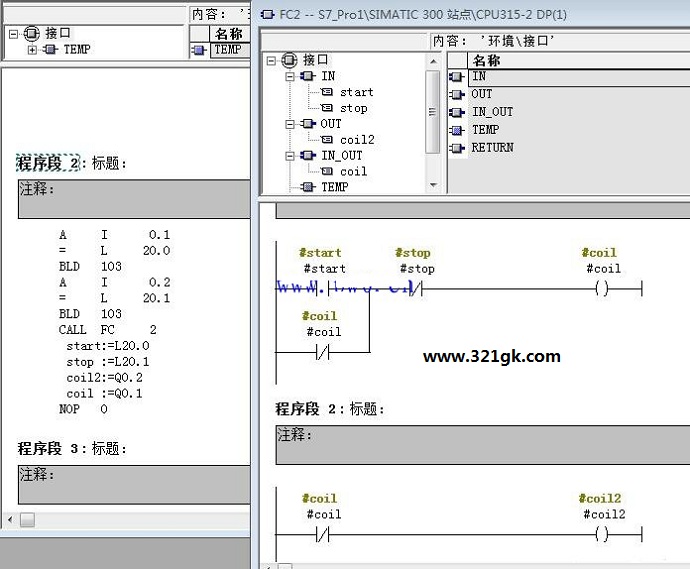This screenshot has width=690, height=569.
Task: Click the 接口 interface icon in left window
Action: (31, 33)
